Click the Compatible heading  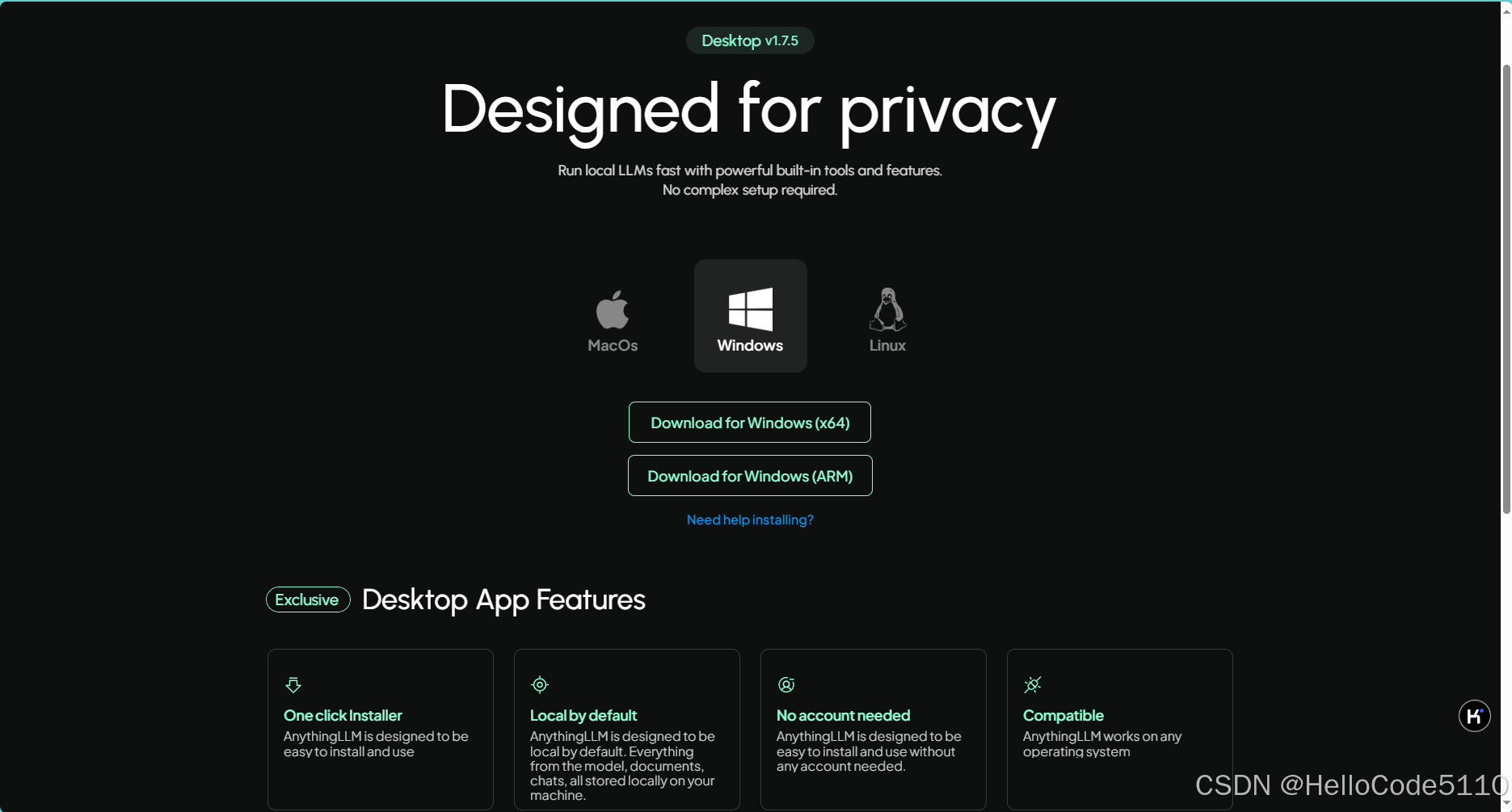coord(1063,715)
